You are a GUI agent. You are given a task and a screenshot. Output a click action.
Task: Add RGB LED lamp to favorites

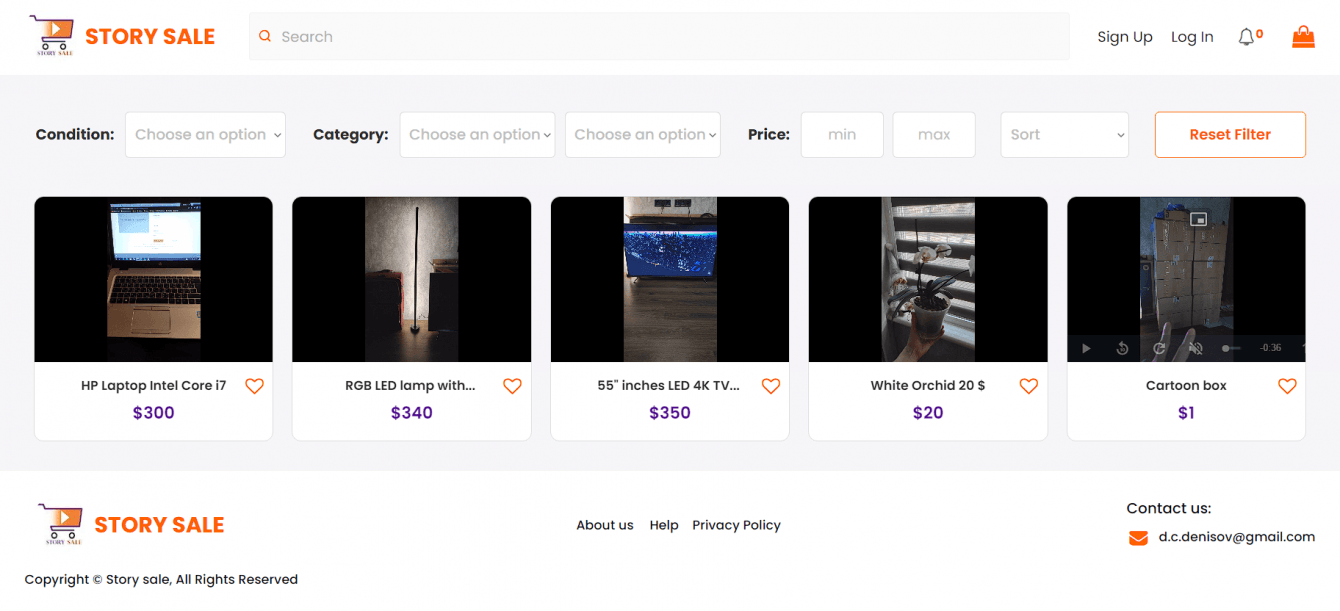pyautogui.click(x=513, y=386)
